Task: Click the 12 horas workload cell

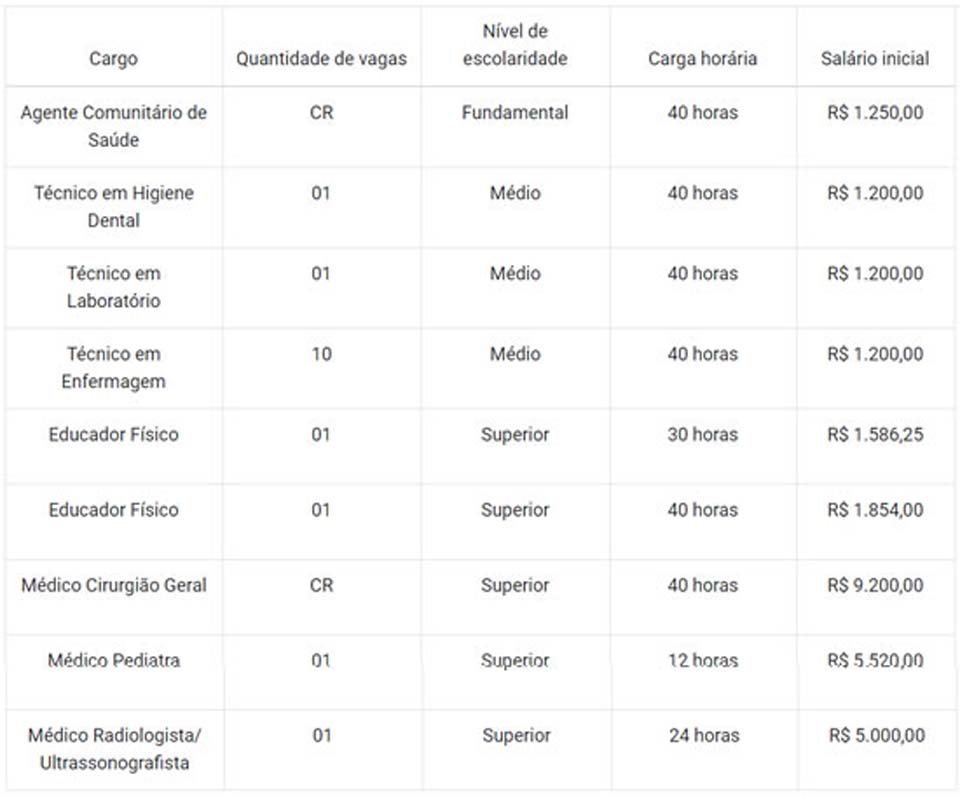Action: coord(702,660)
